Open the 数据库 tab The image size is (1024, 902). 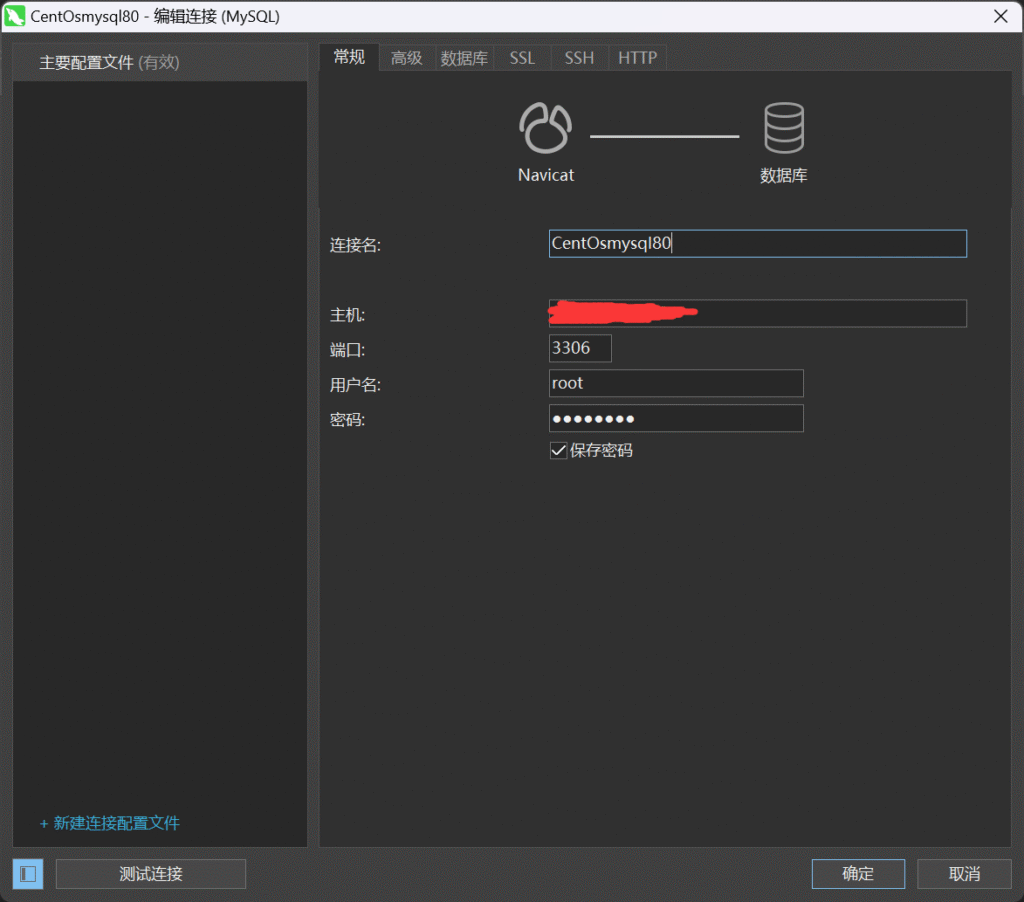click(x=464, y=58)
